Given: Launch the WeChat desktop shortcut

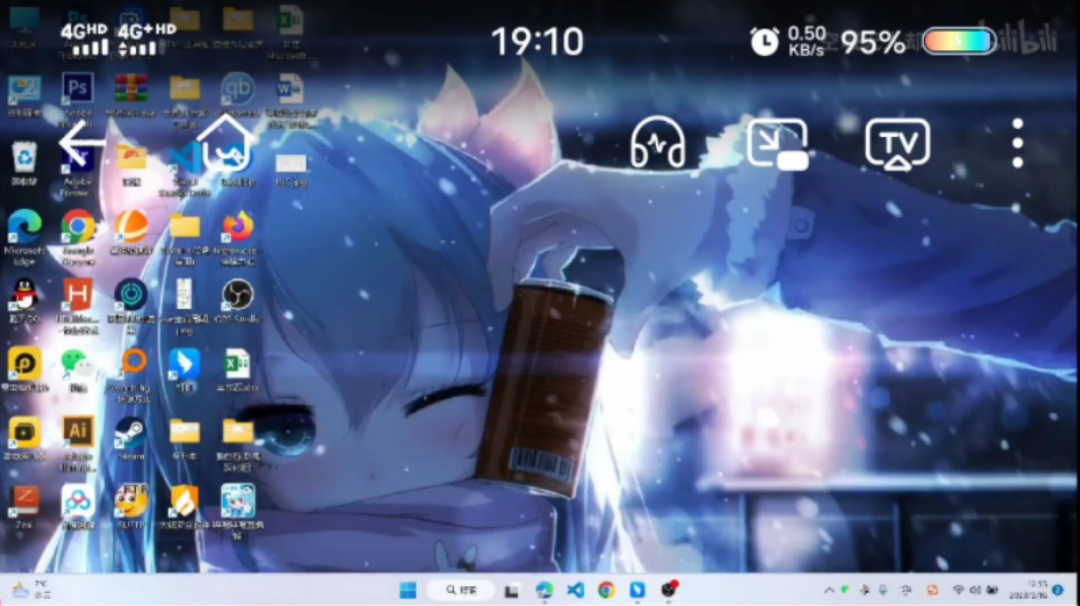Looking at the screenshot, I should [75, 362].
